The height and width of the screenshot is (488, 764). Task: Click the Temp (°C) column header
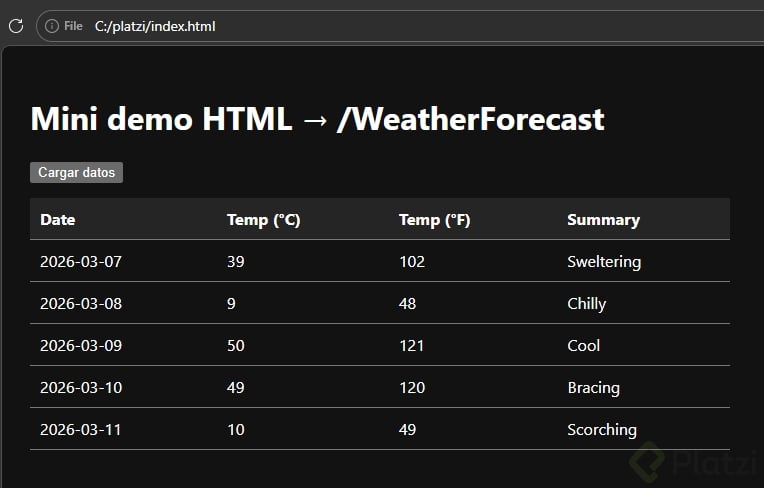(x=263, y=220)
